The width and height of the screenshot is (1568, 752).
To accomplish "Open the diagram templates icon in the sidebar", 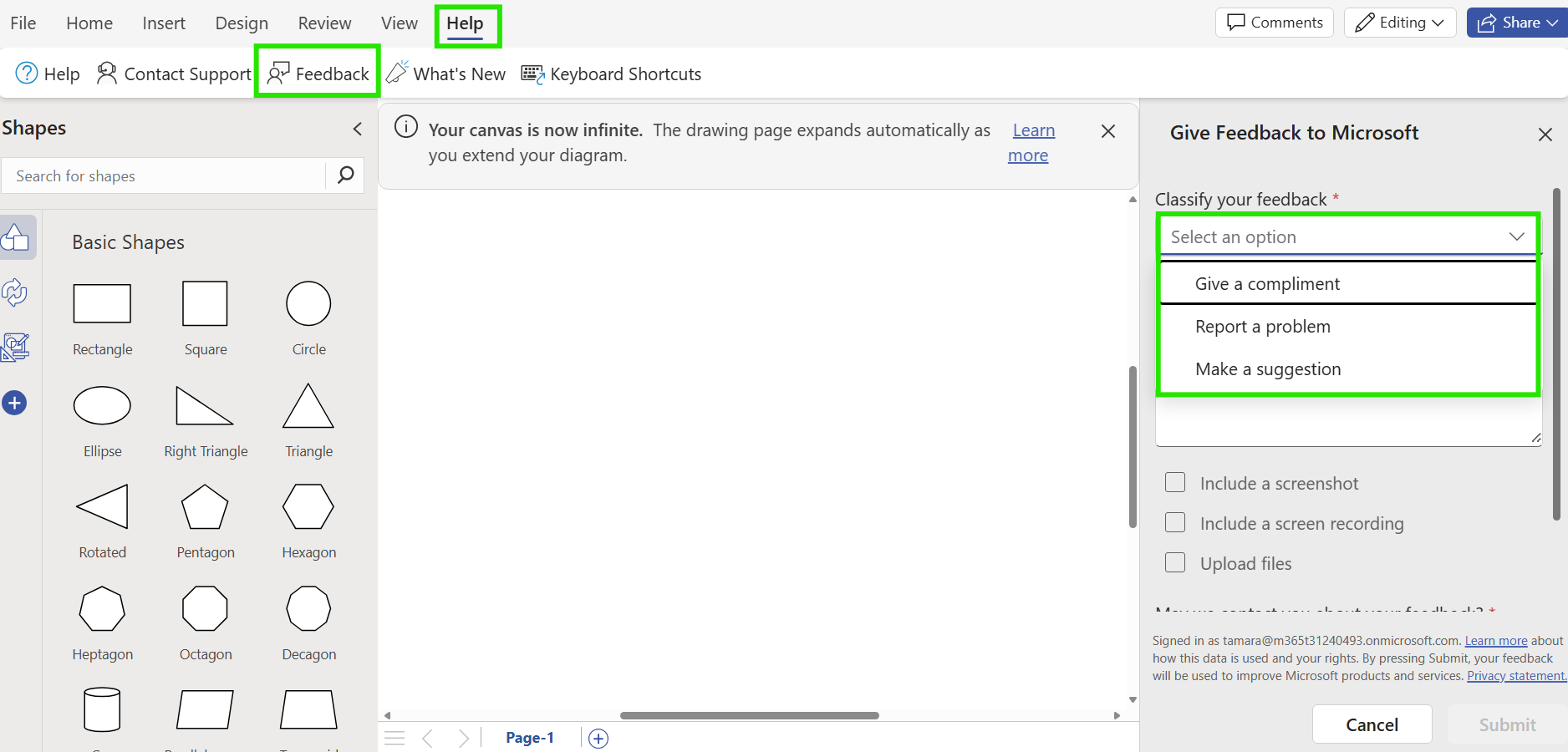I will pos(14,347).
